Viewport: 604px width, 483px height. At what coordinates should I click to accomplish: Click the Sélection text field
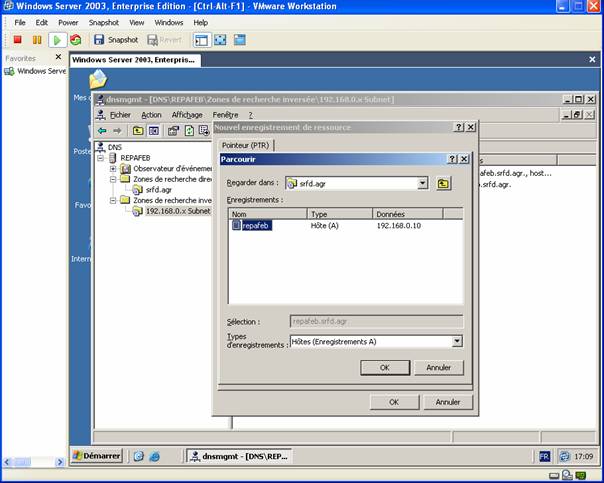click(376, 321)
